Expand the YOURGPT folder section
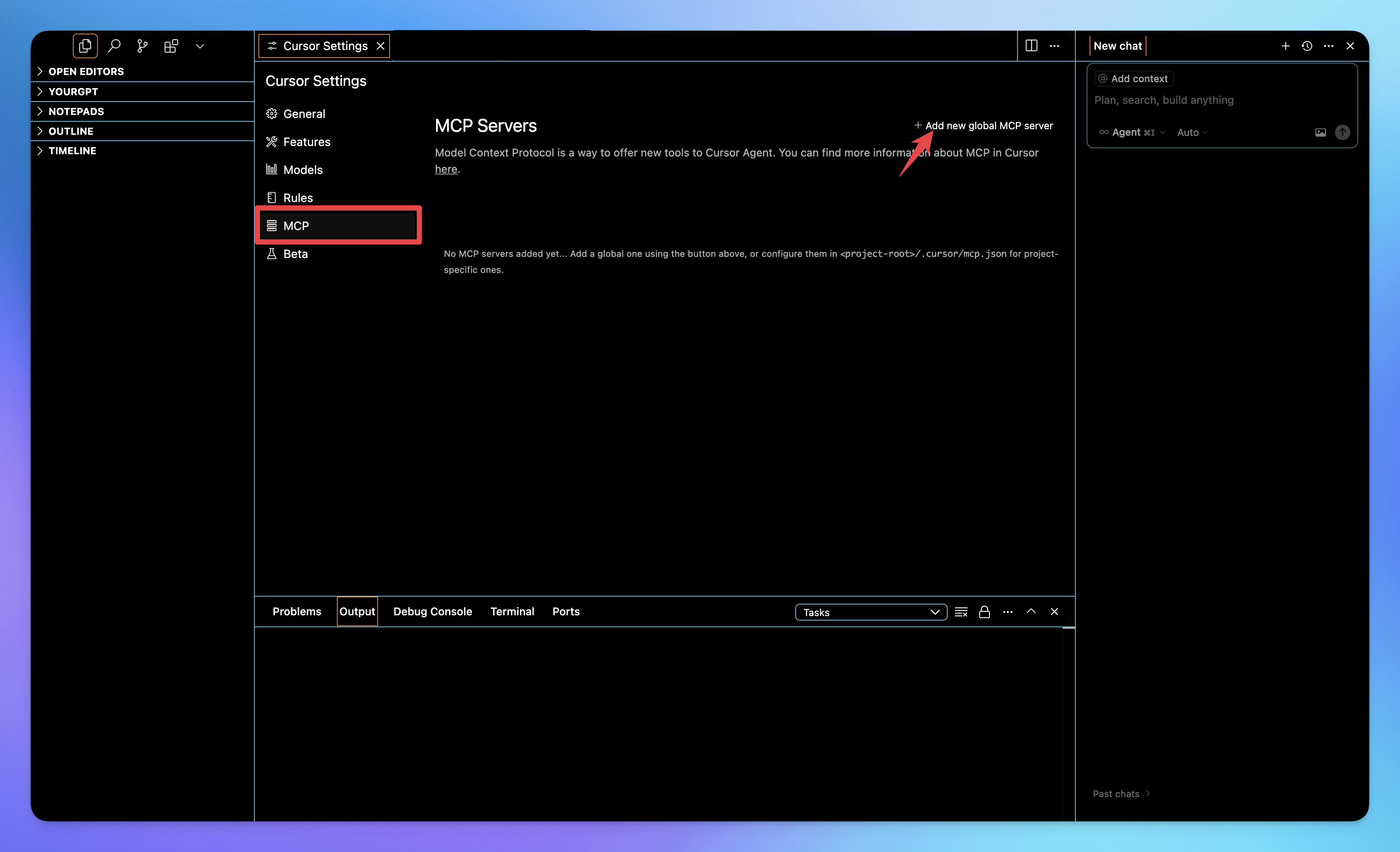The width and height of the screenshot is (1400, 852). 142,91
